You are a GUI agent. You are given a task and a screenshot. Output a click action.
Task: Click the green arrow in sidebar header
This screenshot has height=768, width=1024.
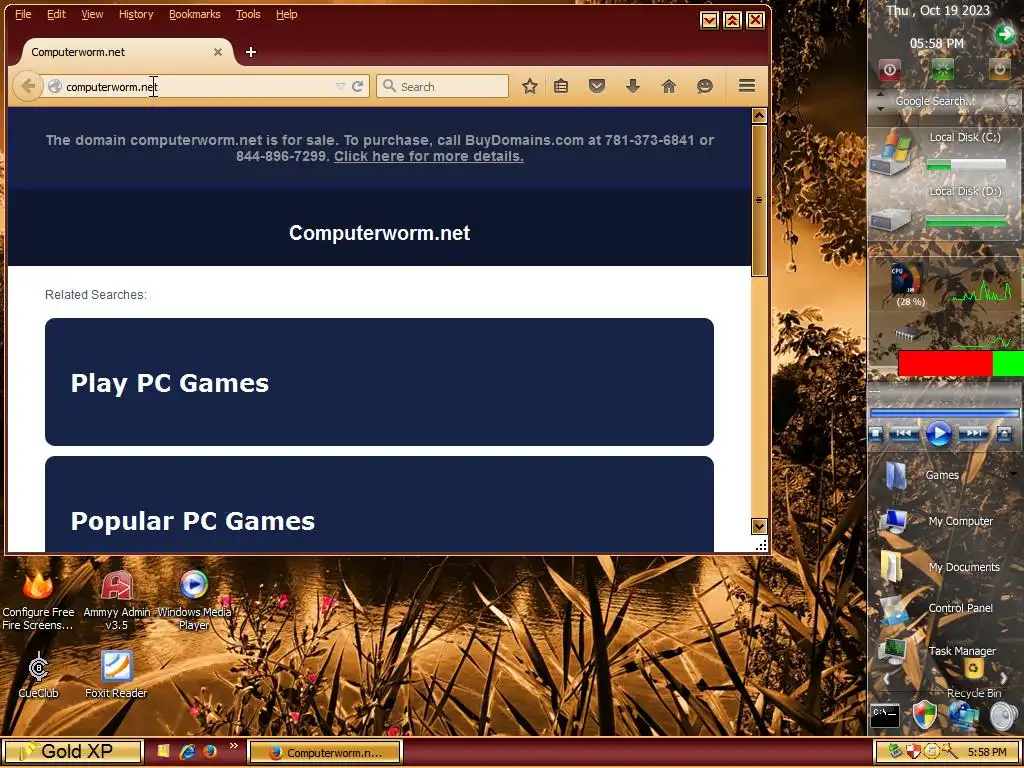pos(1005,34)
